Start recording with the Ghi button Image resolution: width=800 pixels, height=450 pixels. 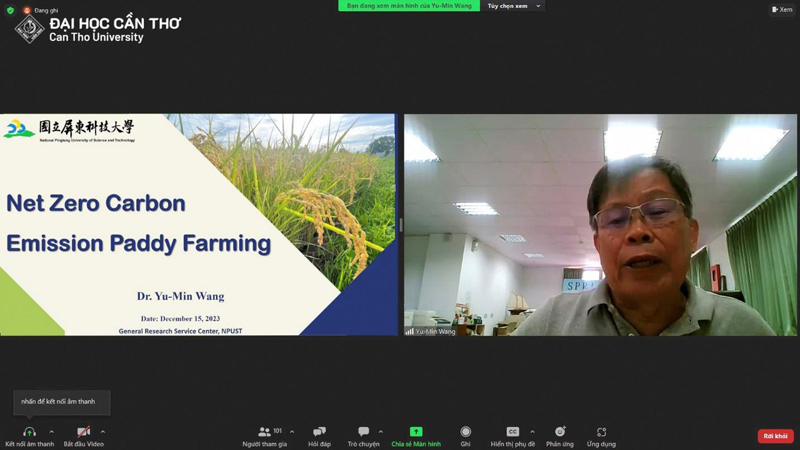pos(465,432)
